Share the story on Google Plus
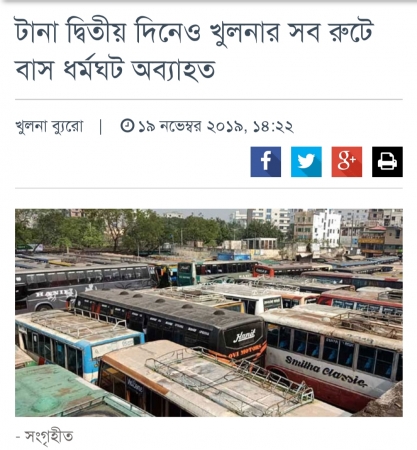 click(x=347, y=162)
